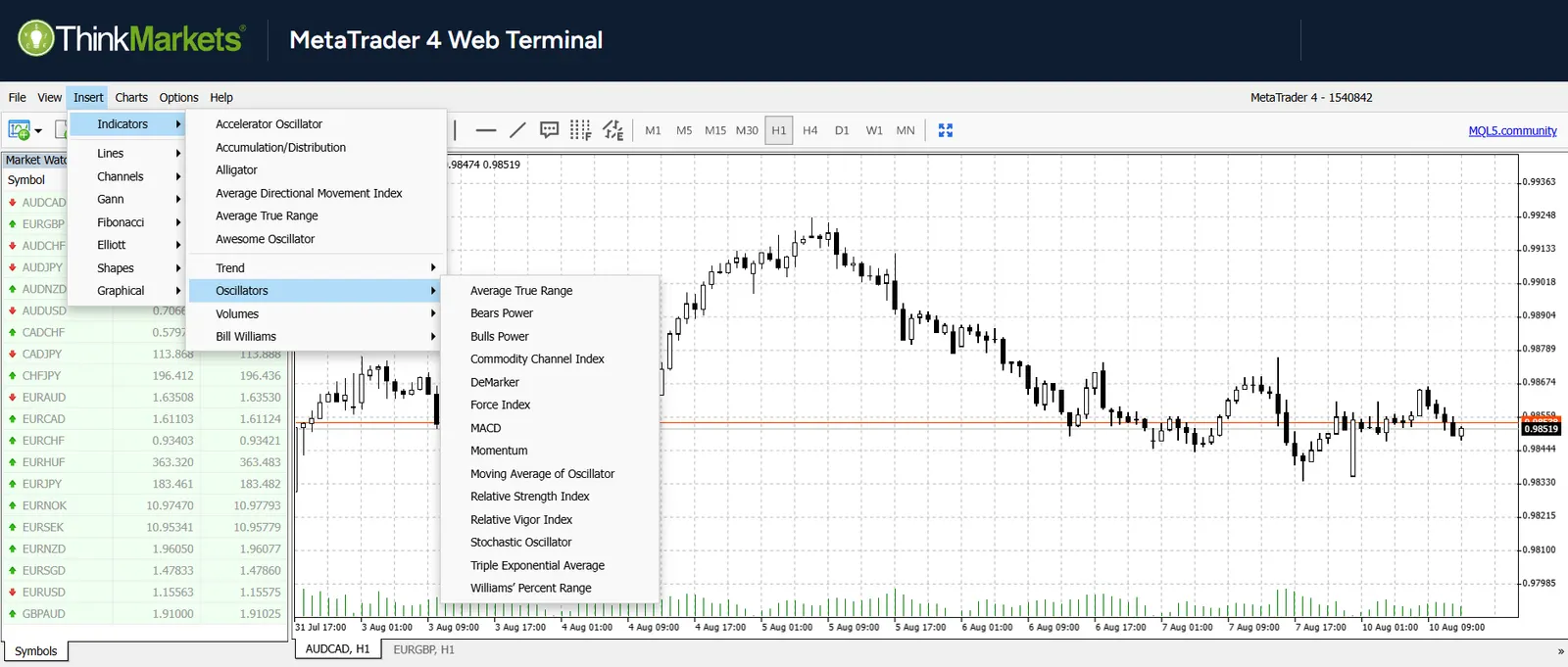Open the File menu

(18, 97)
